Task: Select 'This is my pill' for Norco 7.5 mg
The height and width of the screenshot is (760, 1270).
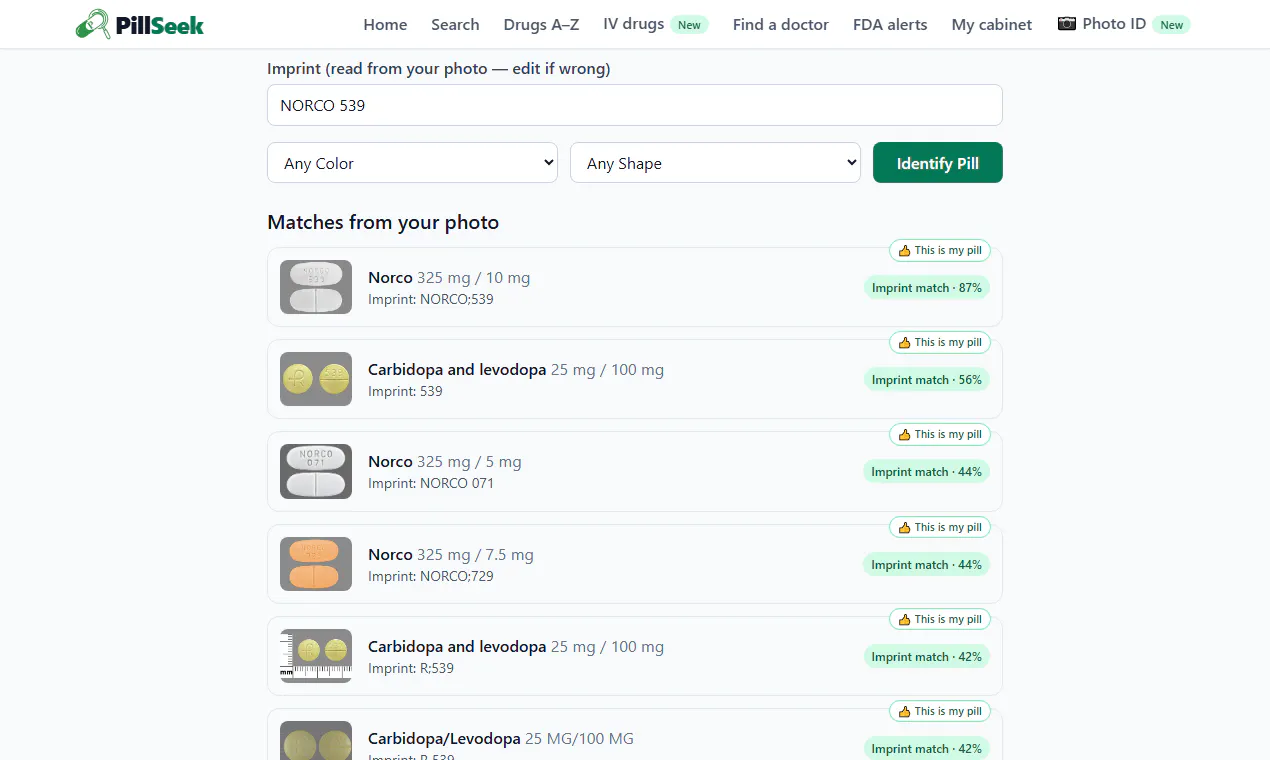Action: (x=940, y=527)
